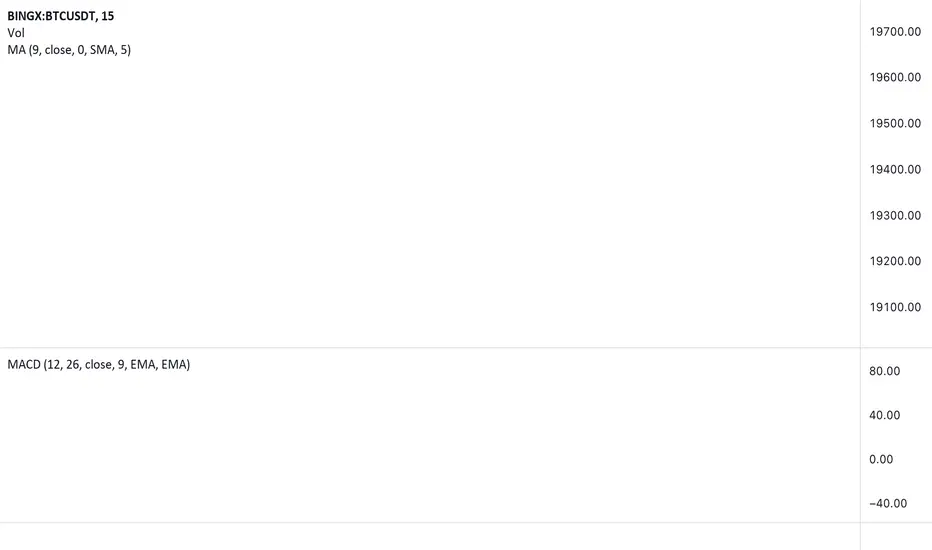The height and width of the screenshot is (550, 932).
Task: Click the 19700.00 price axis label
Action: coord(895,32)
